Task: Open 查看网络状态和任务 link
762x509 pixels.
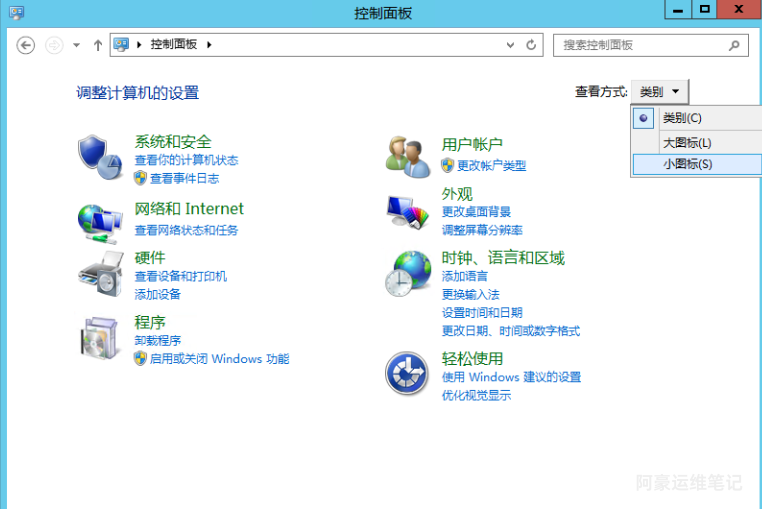Action: (186, 230)
